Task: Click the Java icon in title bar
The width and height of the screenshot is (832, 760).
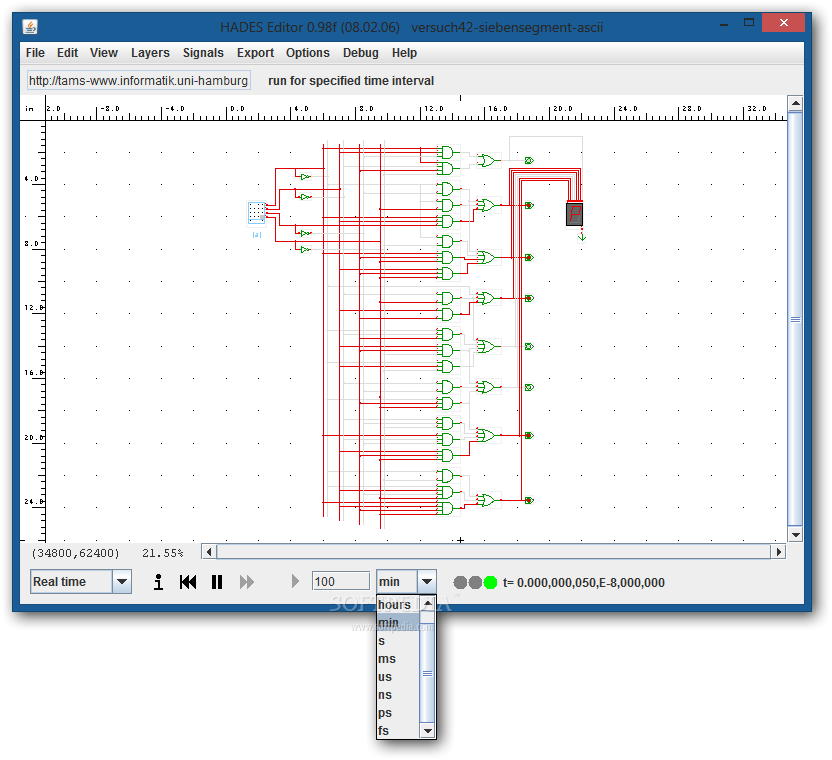Action: [x=30, y=27]
